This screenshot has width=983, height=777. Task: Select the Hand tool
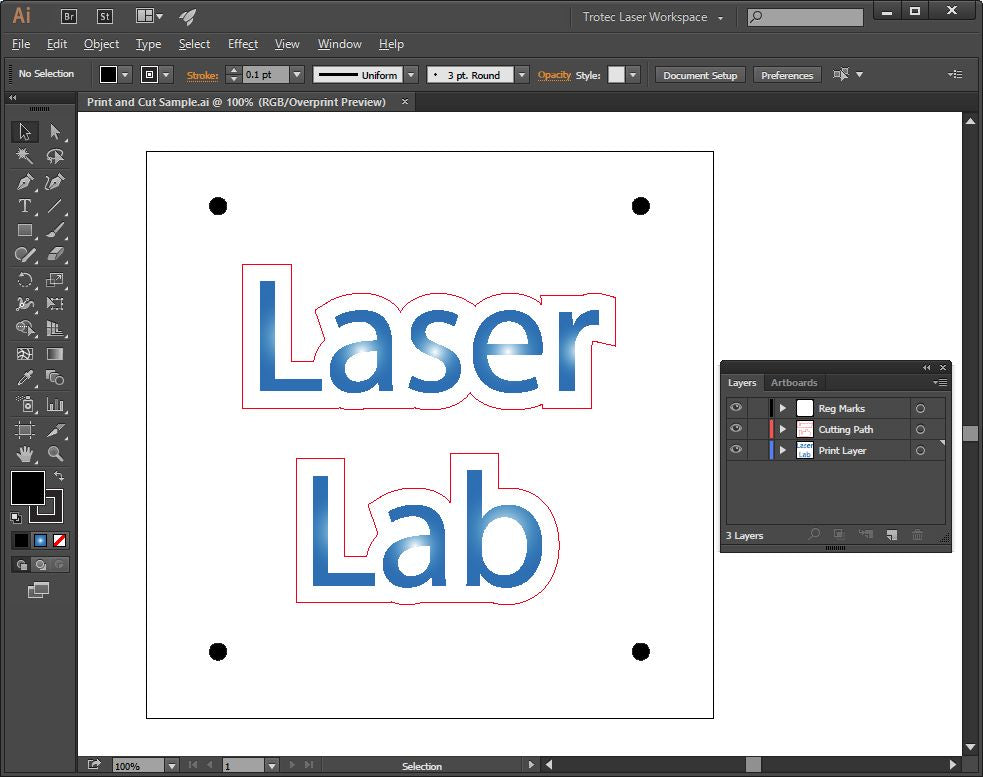coord(25,454)
